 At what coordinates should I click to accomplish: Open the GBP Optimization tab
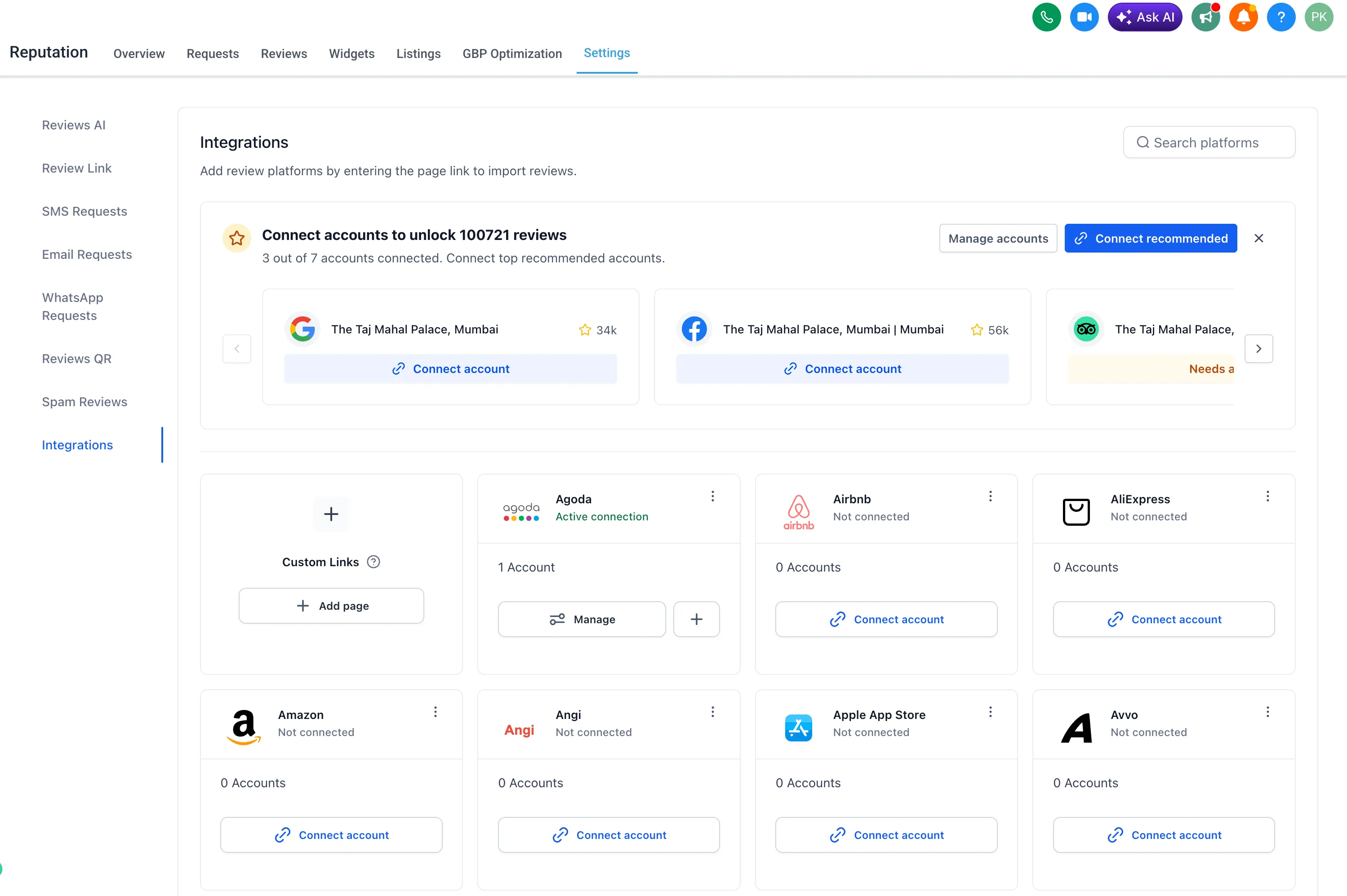(512, 53)
